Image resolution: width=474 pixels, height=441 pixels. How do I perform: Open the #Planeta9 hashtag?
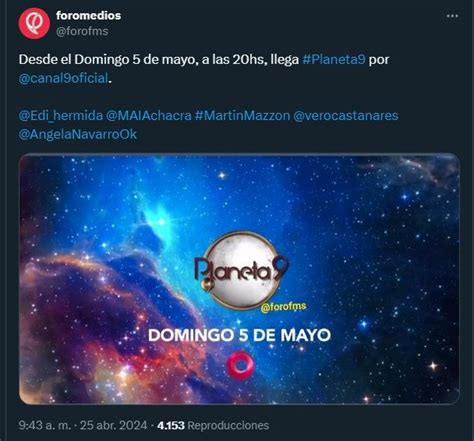[334, 59]
